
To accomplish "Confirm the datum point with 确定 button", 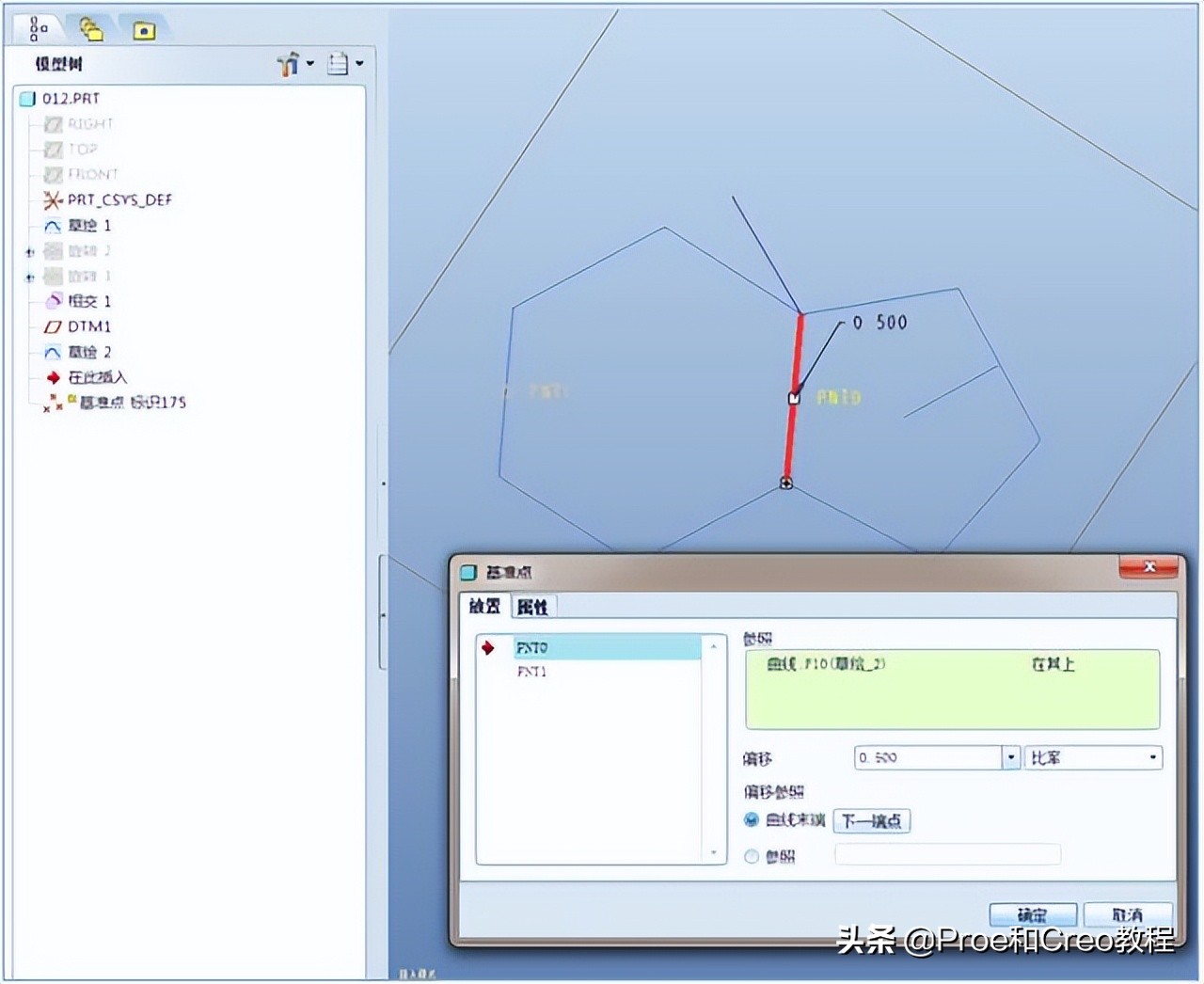I will point(1032,914).
